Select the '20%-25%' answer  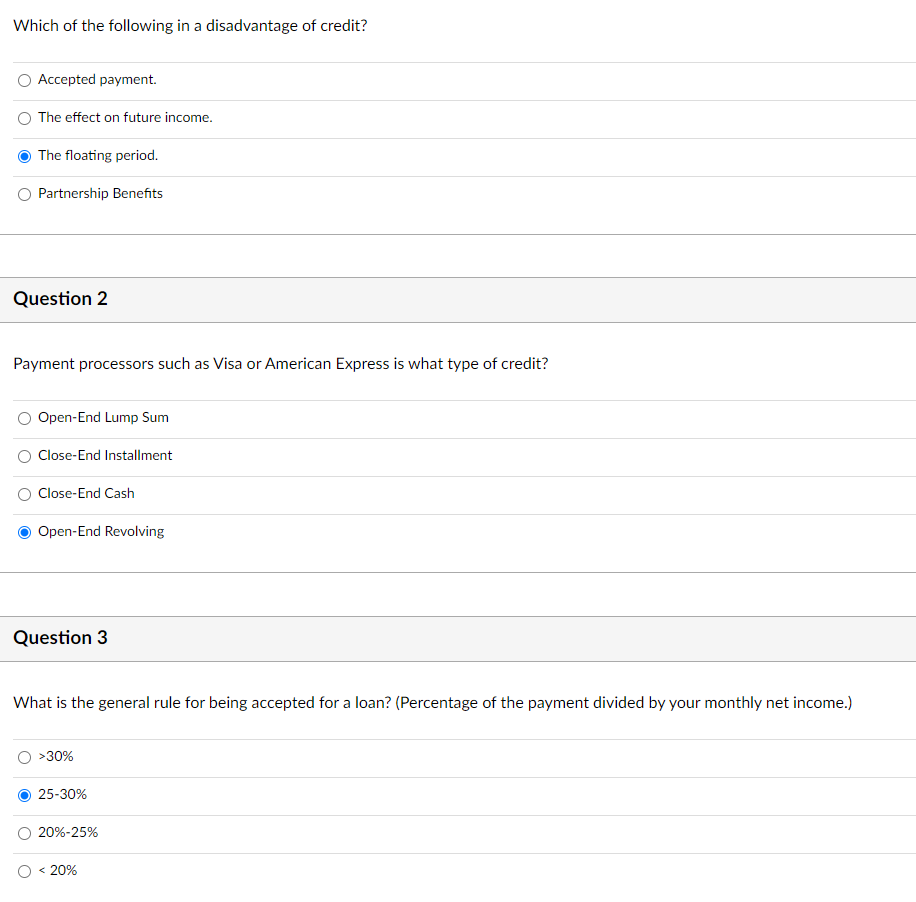click(x=25, y=833)
